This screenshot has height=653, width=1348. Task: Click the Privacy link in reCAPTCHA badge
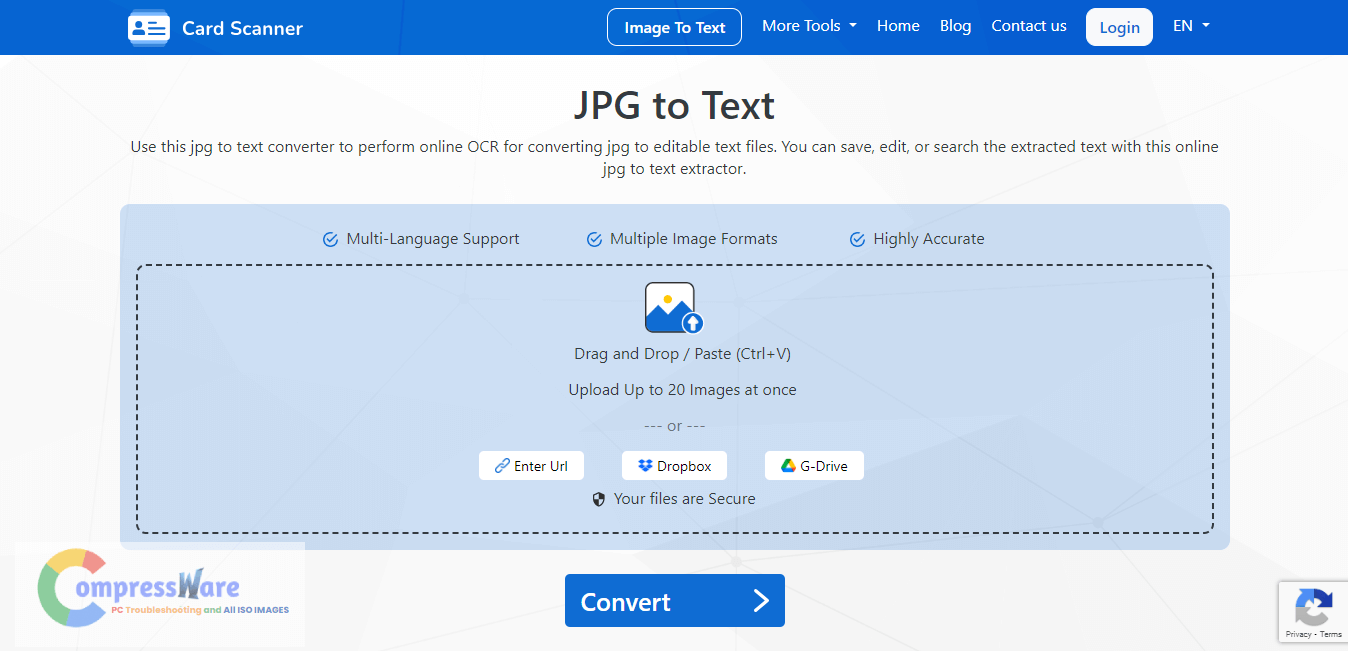(x=1298, y=634)
